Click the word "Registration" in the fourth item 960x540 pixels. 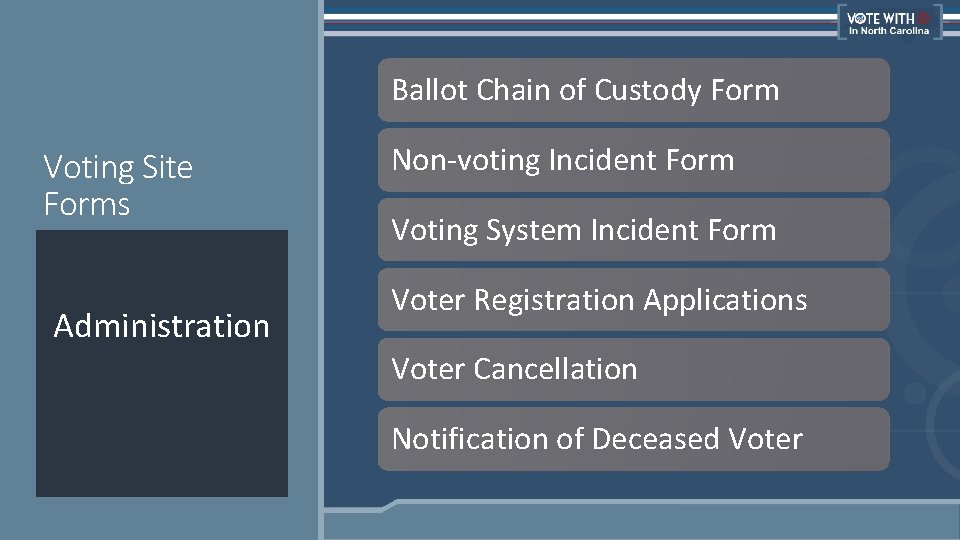556,300
